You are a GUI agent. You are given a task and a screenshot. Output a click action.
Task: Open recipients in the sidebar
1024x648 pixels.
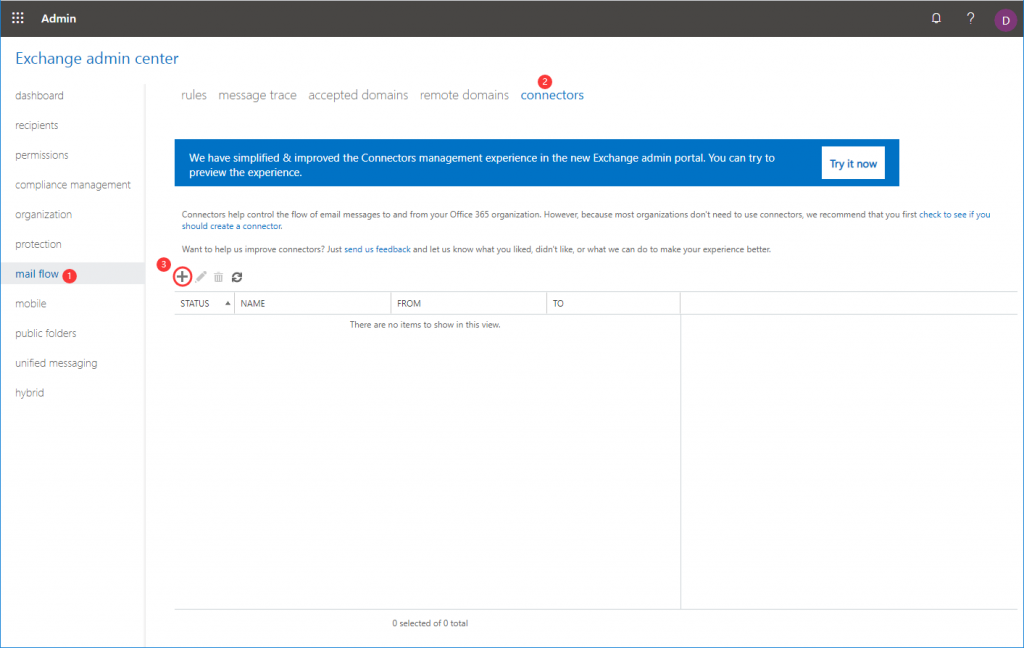click(37, 125)
